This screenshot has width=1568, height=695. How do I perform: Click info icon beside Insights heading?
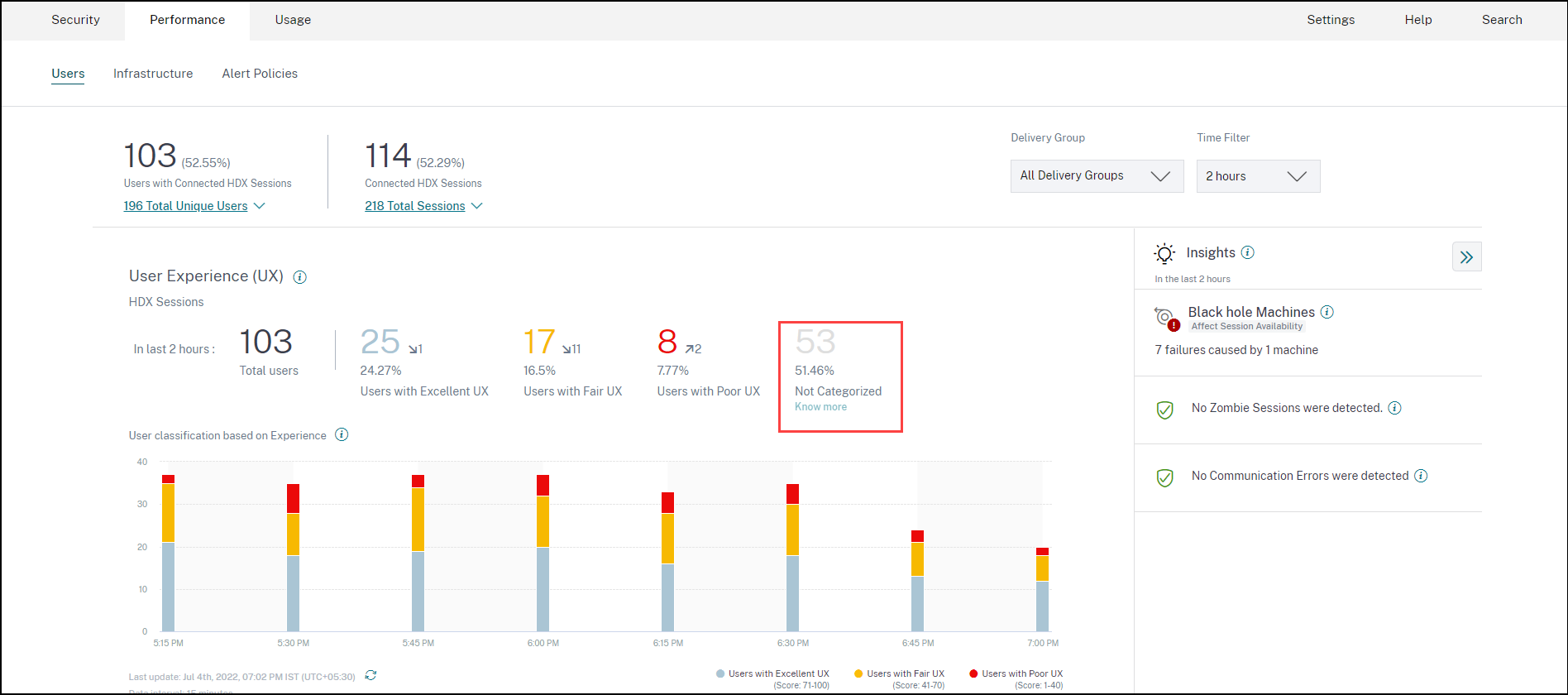pos(1248,252)
